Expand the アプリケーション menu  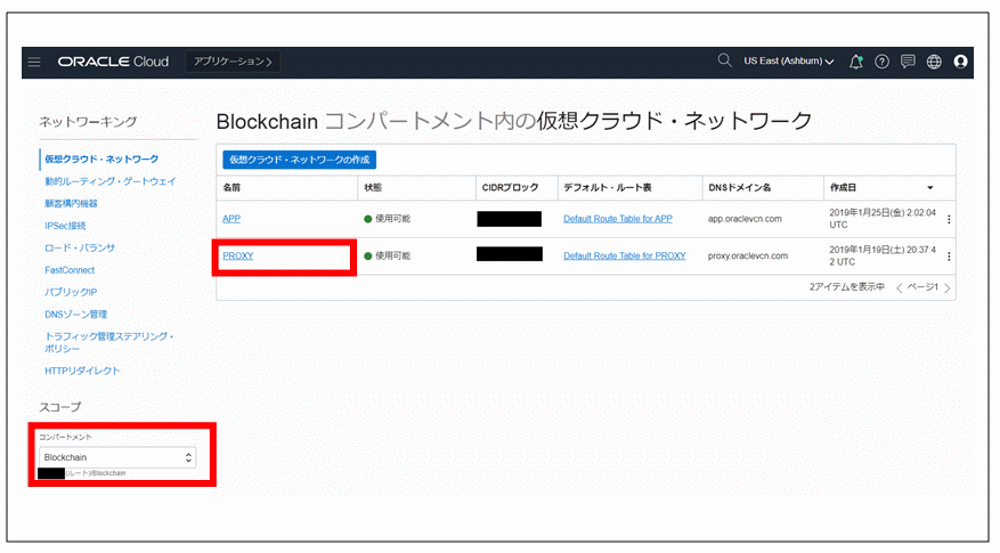(x=233, y=62)
